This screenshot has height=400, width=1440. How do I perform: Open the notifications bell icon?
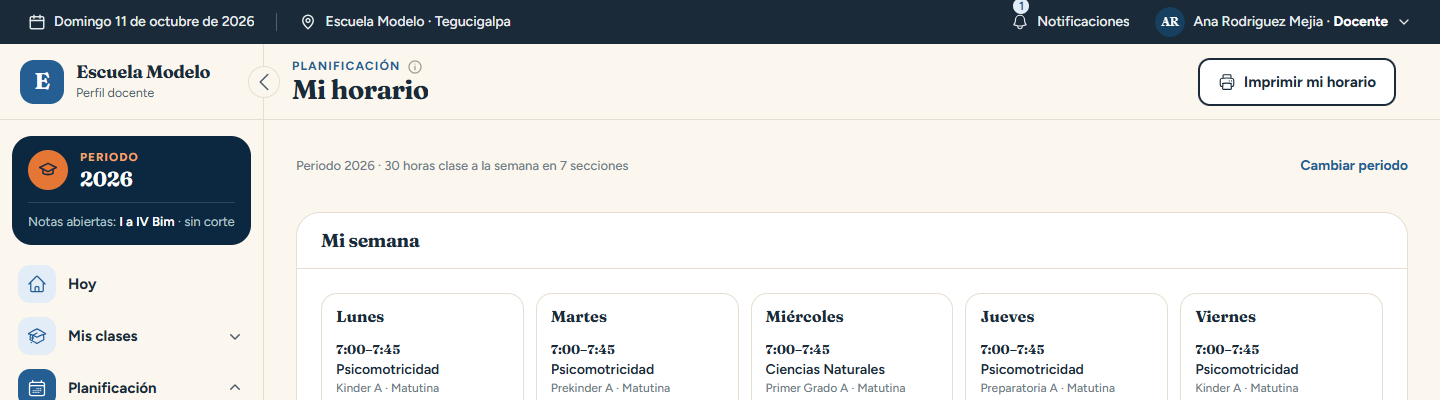(x=1020, y=21)
